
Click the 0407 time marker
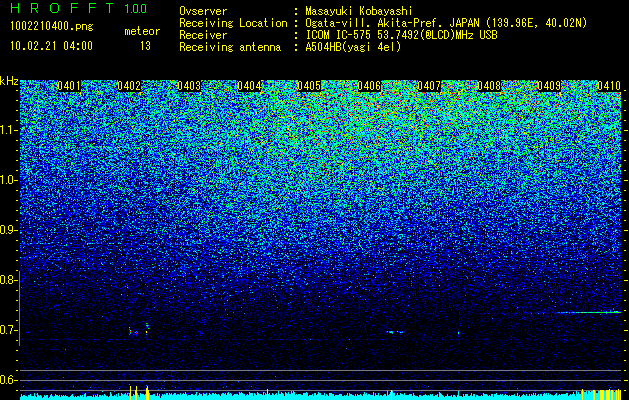(429, 86)
